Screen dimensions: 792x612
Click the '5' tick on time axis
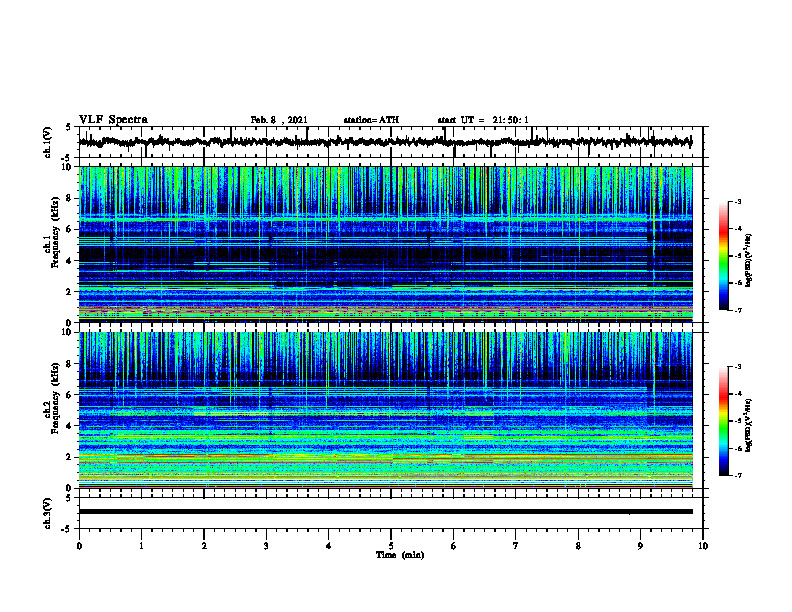(x=391, y=546)
